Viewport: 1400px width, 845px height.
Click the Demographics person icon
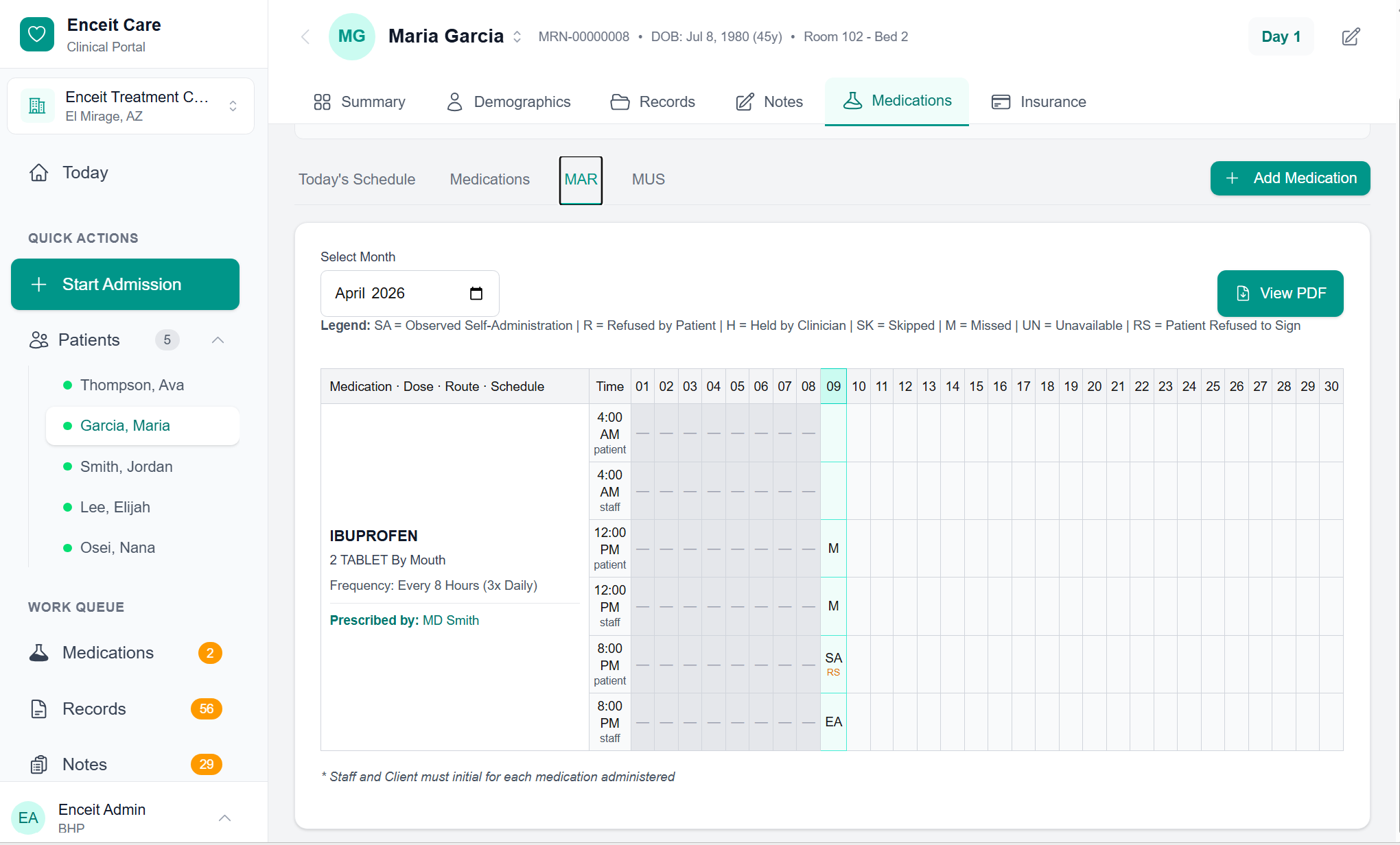point(454,102)
